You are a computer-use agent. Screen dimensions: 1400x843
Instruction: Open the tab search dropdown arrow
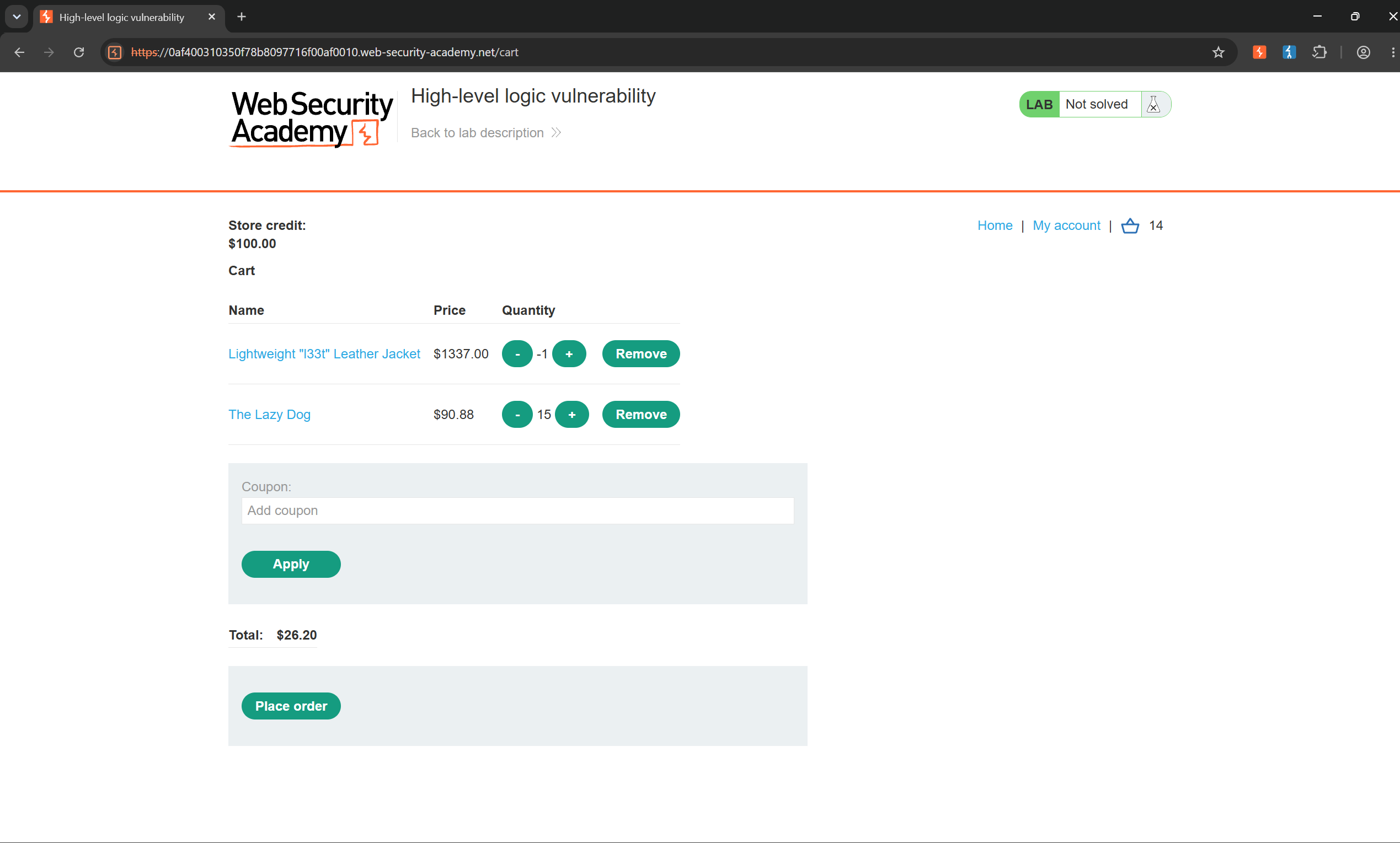pos(17,17)
